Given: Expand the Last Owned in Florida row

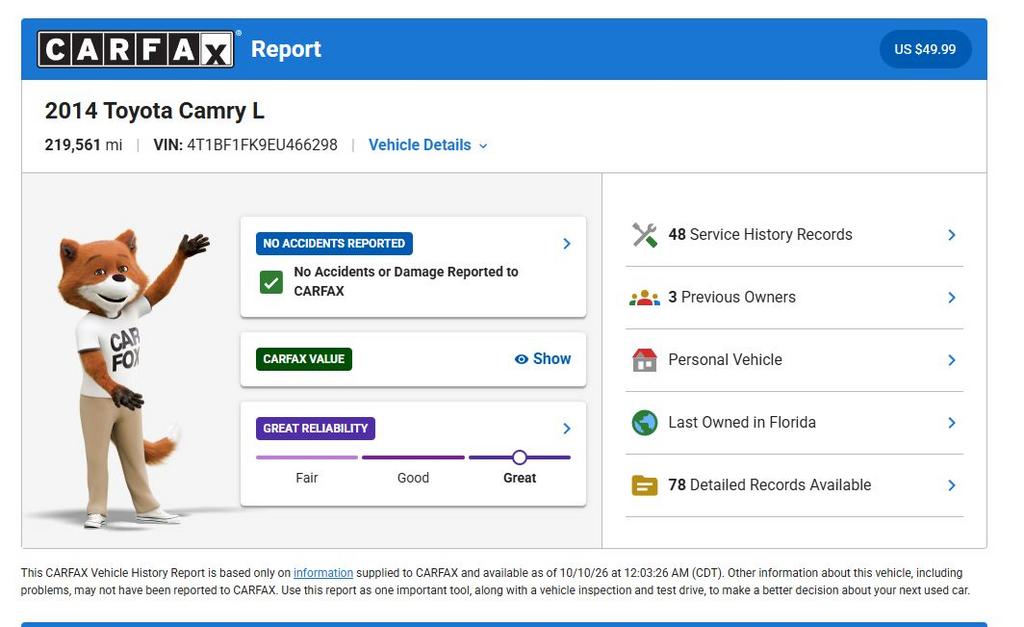Looking at the screenshot, I should pos(794,423).
